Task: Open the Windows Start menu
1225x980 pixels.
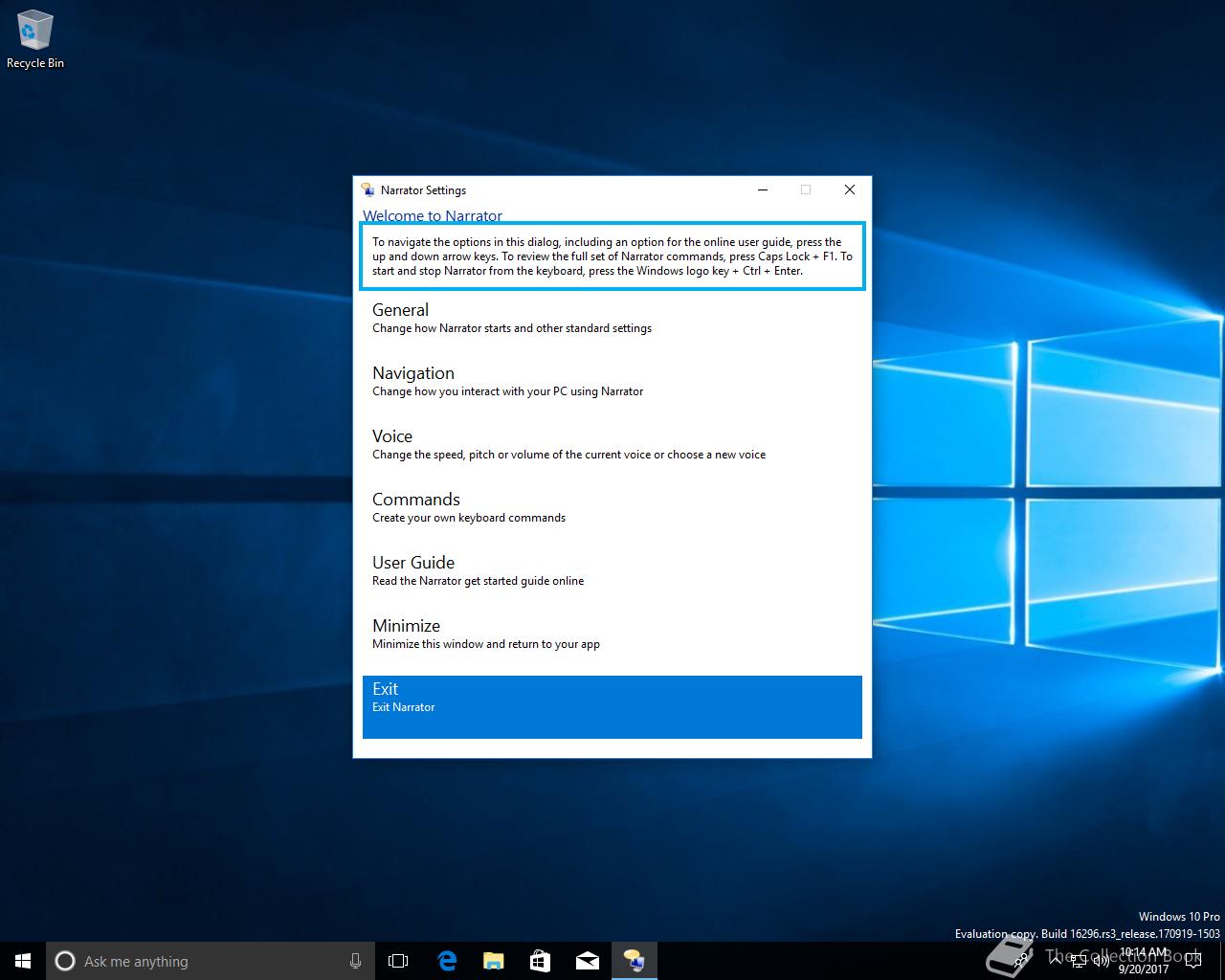Action: (x=23, y=961)
